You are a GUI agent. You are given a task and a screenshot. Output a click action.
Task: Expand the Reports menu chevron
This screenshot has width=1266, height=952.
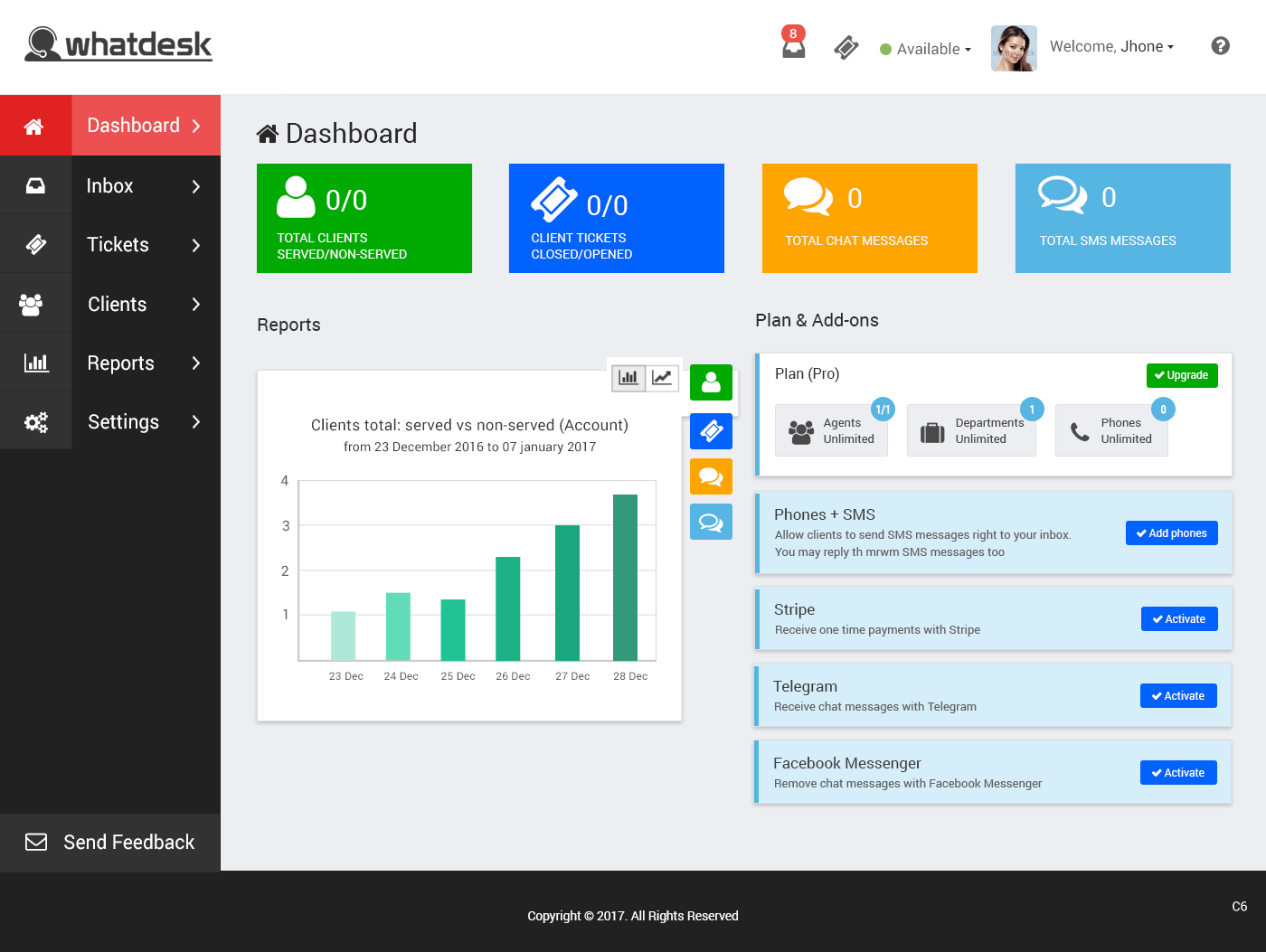point(196,363)
